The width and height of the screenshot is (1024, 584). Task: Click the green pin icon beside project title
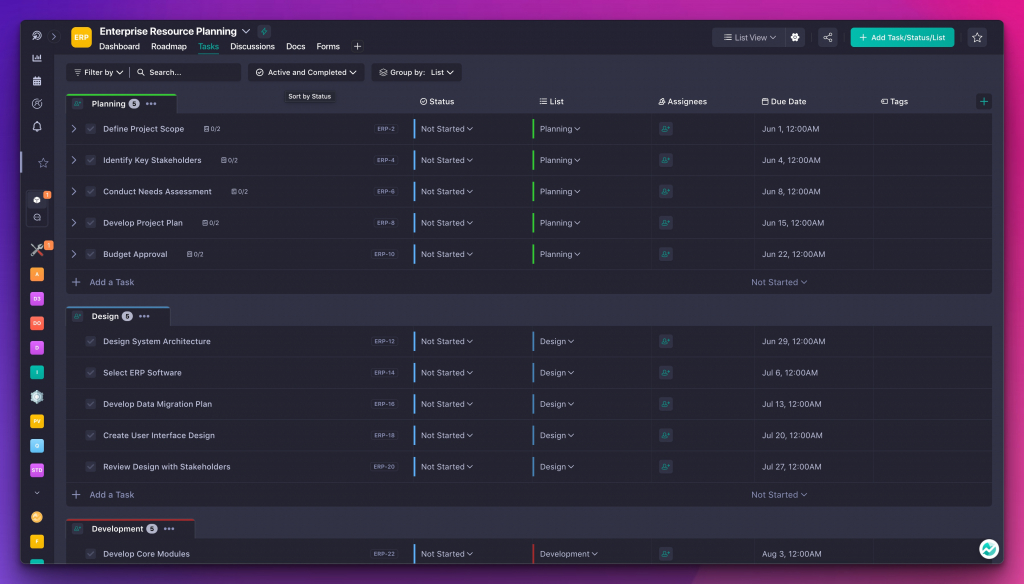(x=264, y=31)
